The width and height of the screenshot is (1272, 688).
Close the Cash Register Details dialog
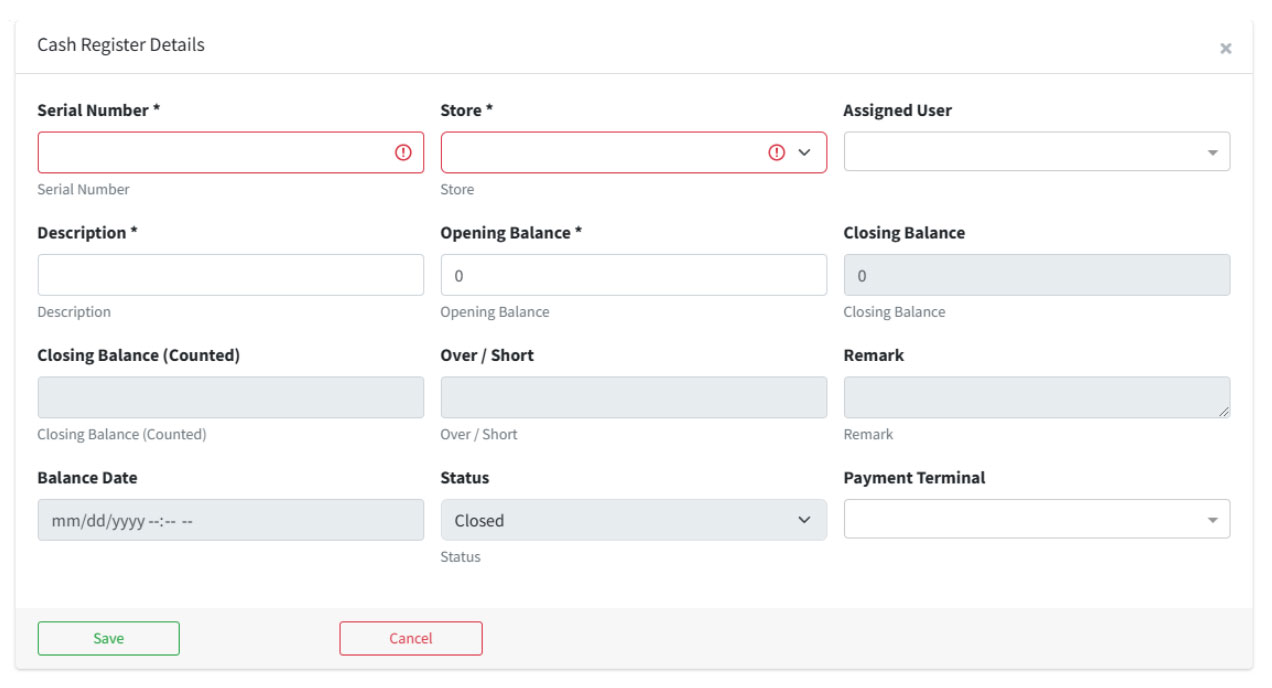1225,48
